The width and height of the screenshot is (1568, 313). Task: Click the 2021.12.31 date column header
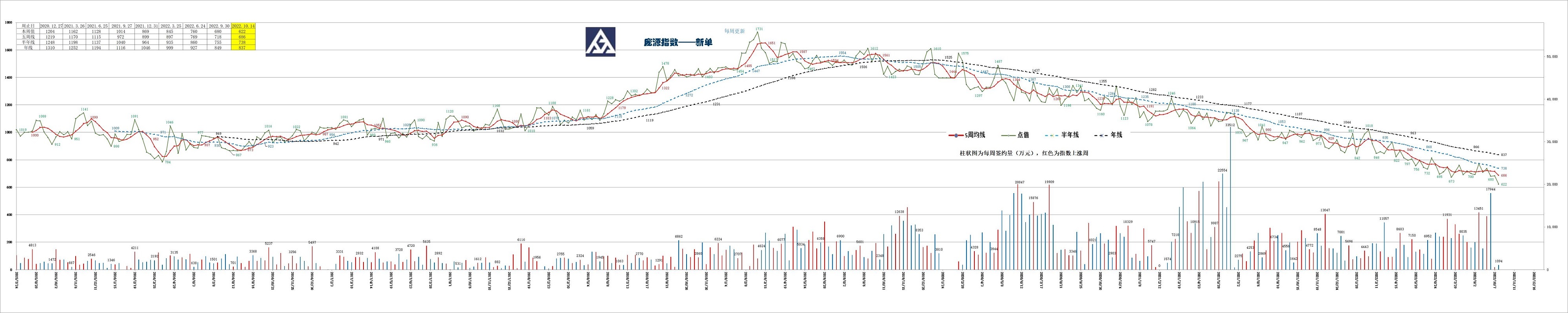(147, 25)
